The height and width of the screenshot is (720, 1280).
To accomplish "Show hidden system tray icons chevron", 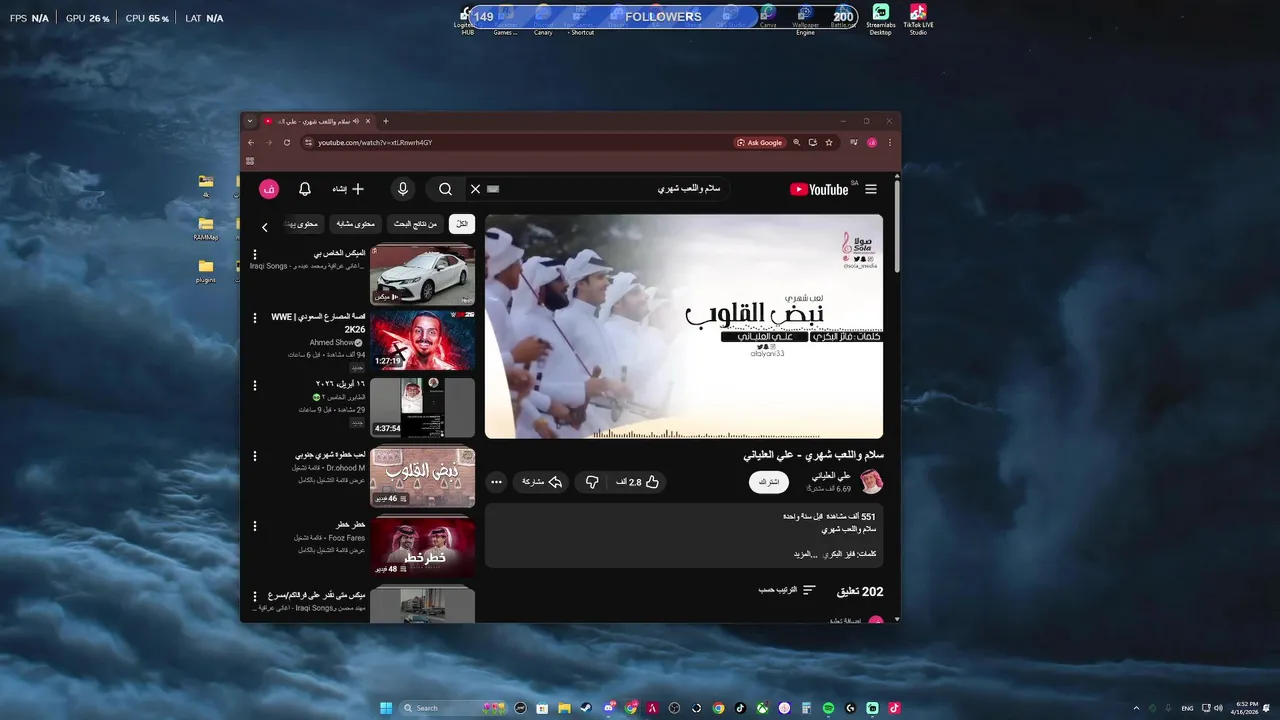I will [1136, 708].
